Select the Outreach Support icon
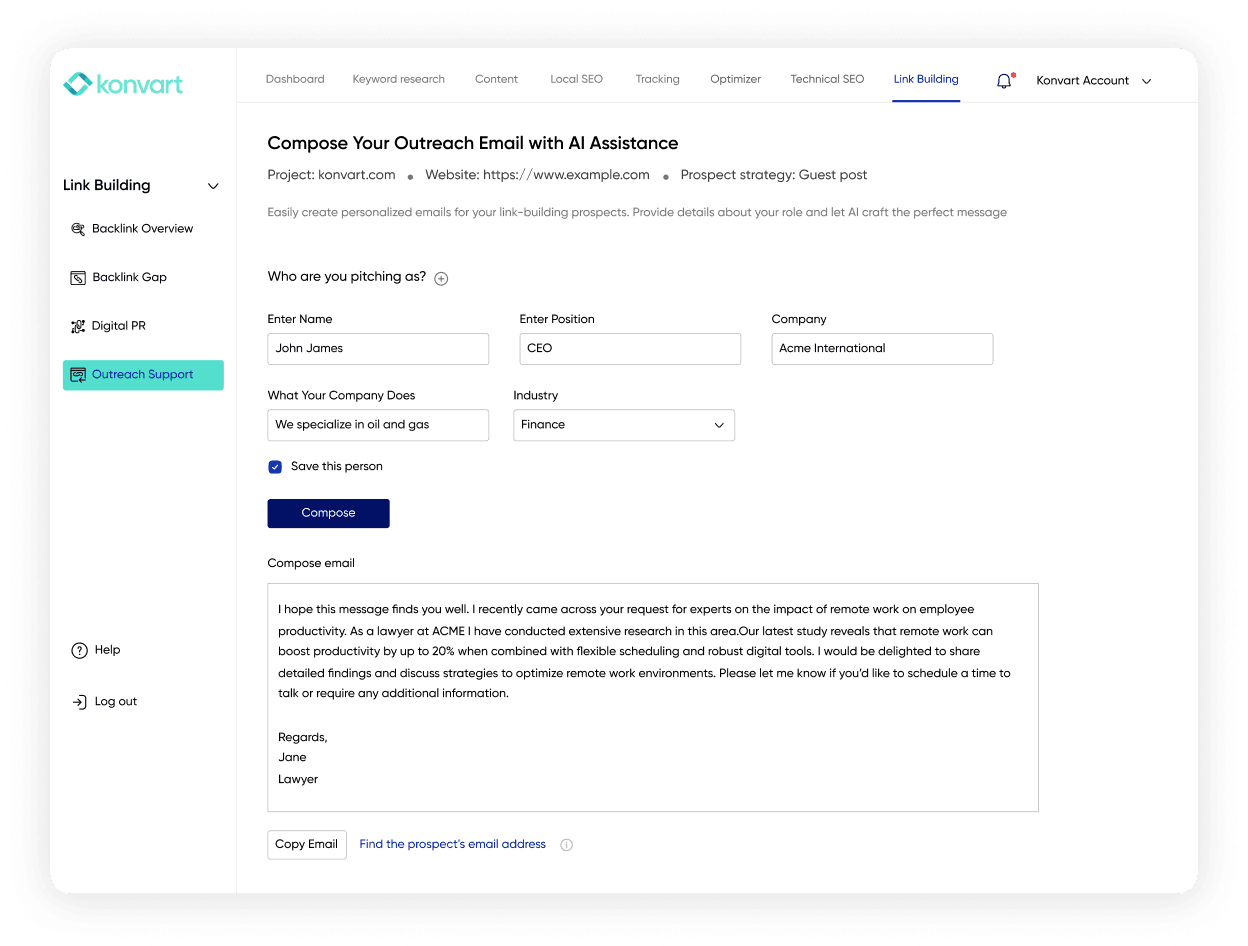Viewport: 1248px width, 946px height. (x=79, y=374)
